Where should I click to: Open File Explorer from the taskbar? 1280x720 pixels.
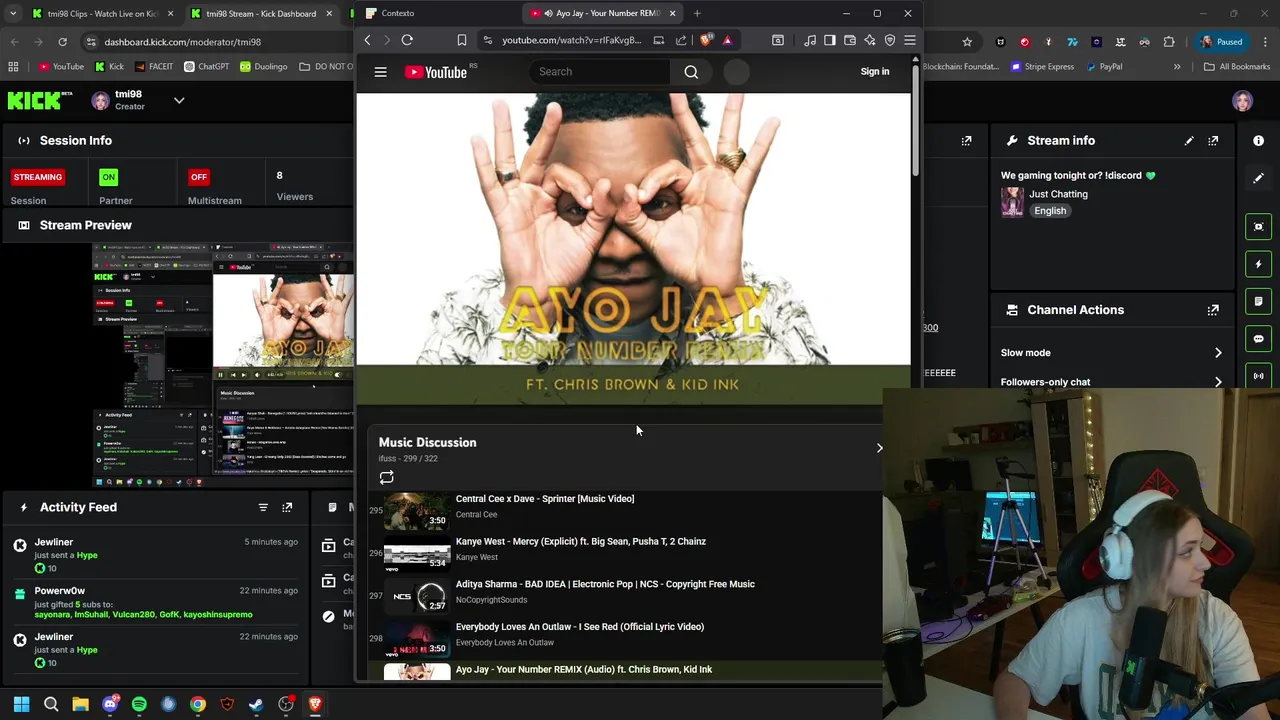(x=80, y=704)
